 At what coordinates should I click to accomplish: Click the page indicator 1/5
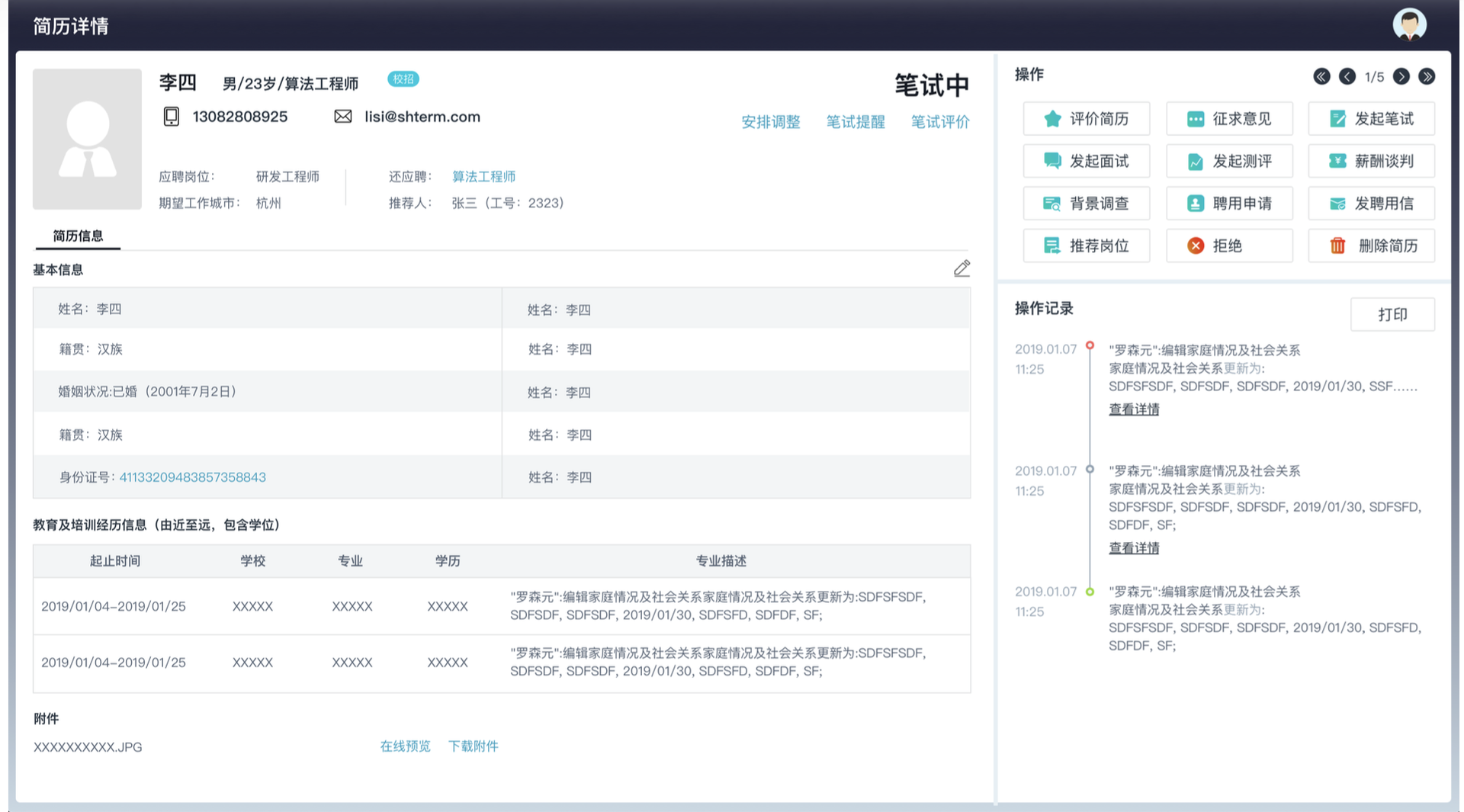(x=1374, y=77)
